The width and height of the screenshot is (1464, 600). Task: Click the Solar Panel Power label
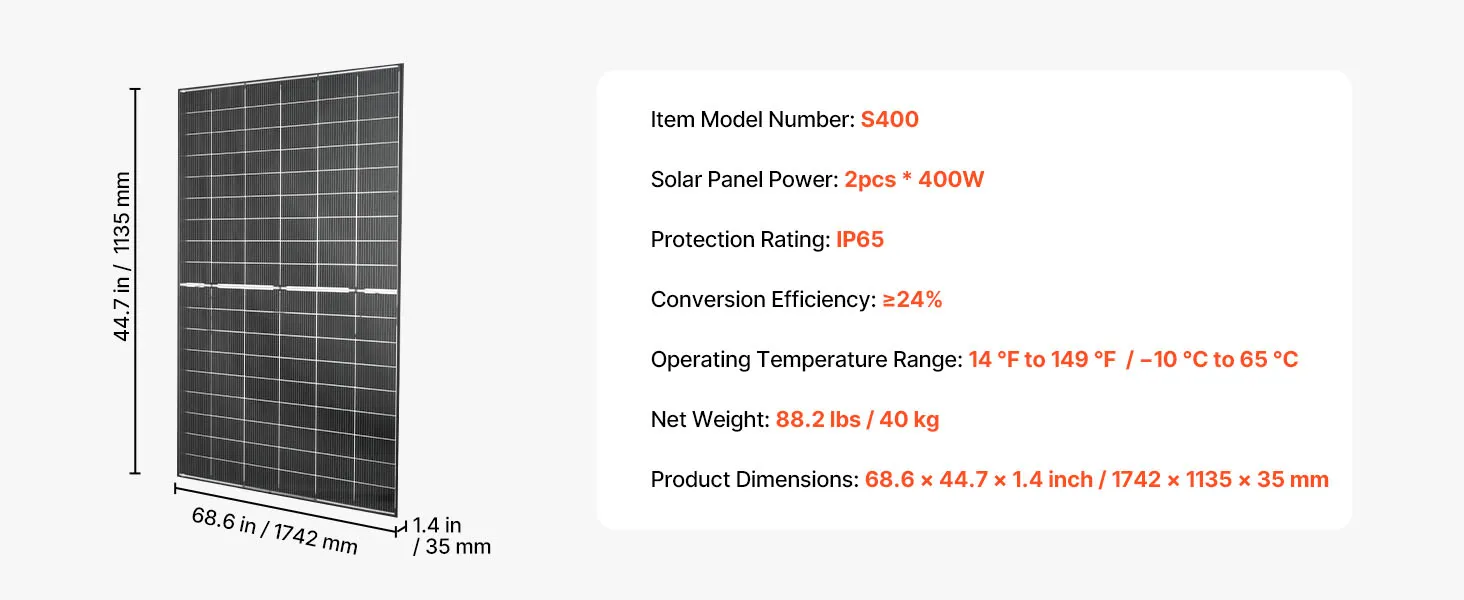pyautogui.click(x=744, y=180)
